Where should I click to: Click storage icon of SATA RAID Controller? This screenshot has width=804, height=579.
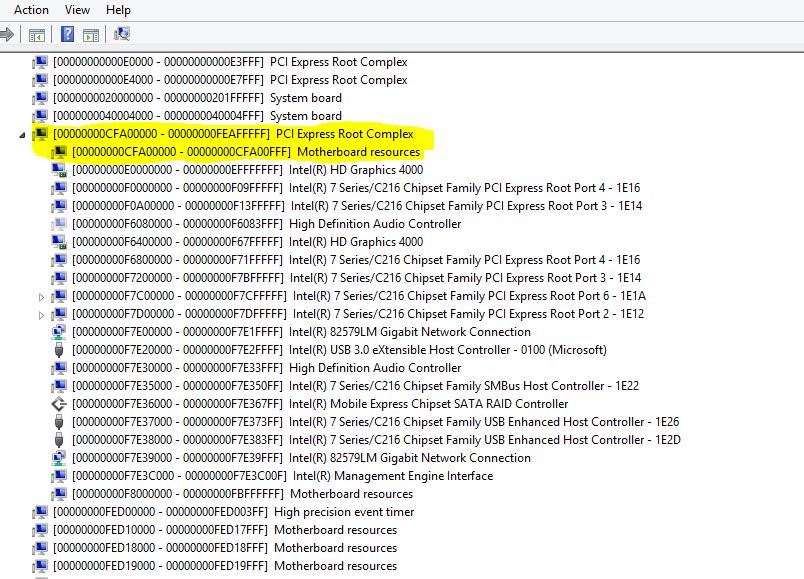[x=59, y=404]
